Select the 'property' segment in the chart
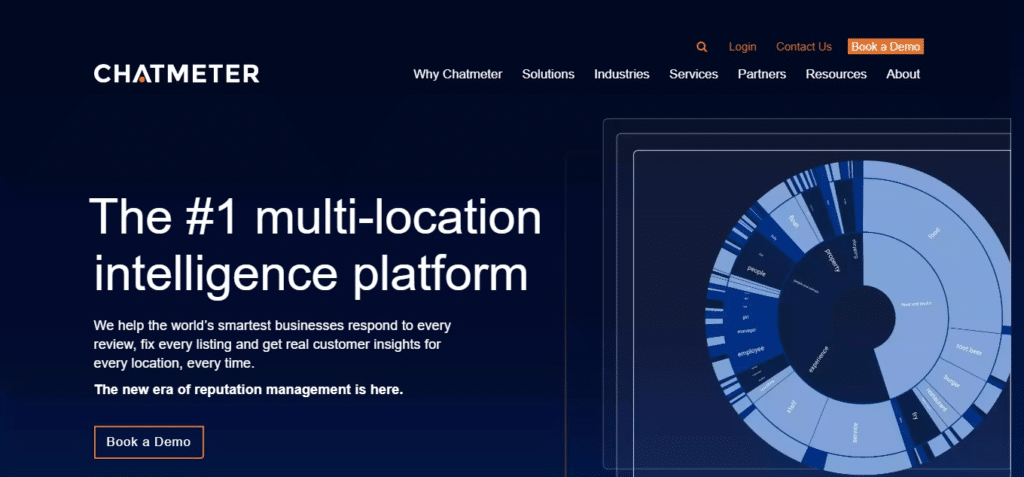Image resolution: width=1024 pixels, height=477 pixels. point(831,260)
